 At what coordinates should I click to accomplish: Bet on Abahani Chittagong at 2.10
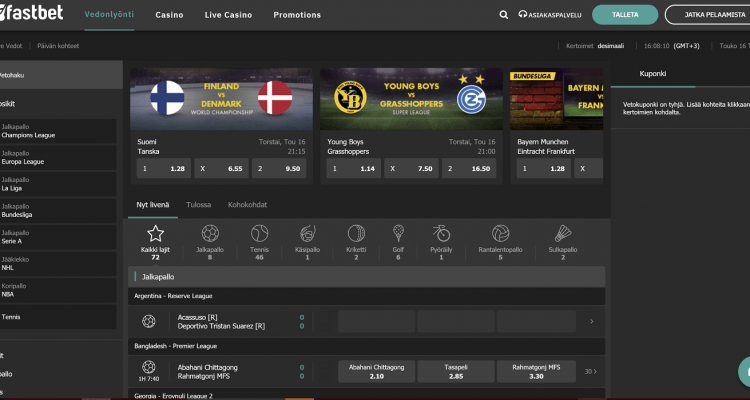[376, 371]
